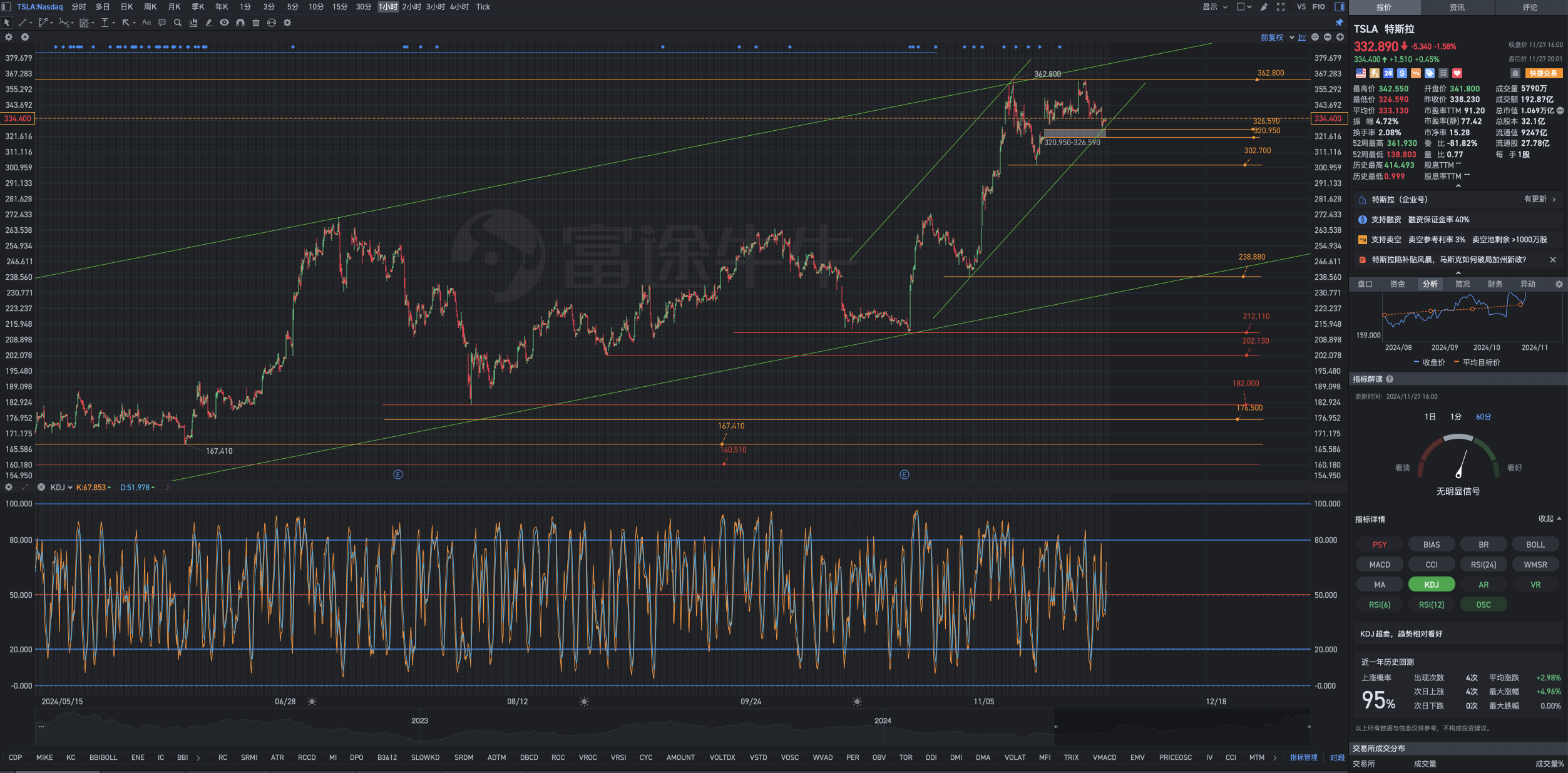The width and height of the screenshot is (1568, 773).
Task: Click the chart fullscreen icon
Action: click(1281, 7)
